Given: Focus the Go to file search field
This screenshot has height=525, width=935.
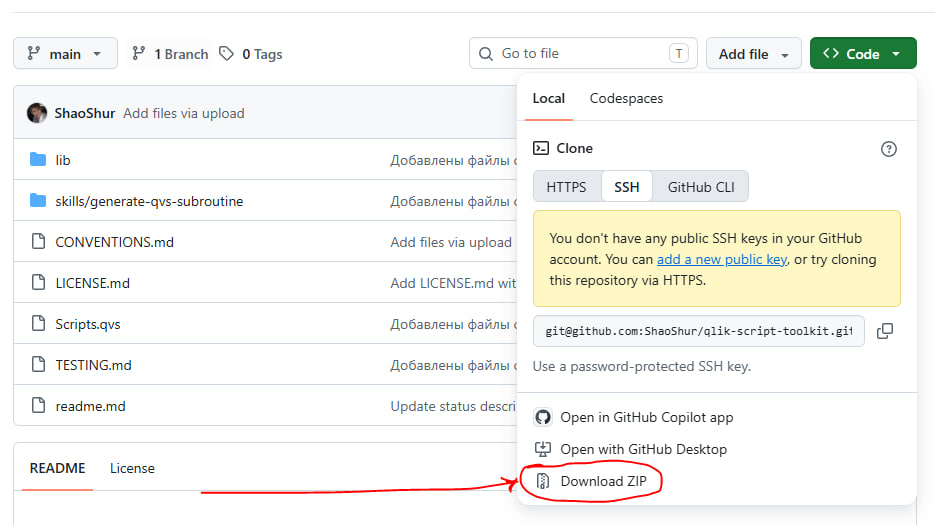Looking at the screenshot, I should 583,54.
